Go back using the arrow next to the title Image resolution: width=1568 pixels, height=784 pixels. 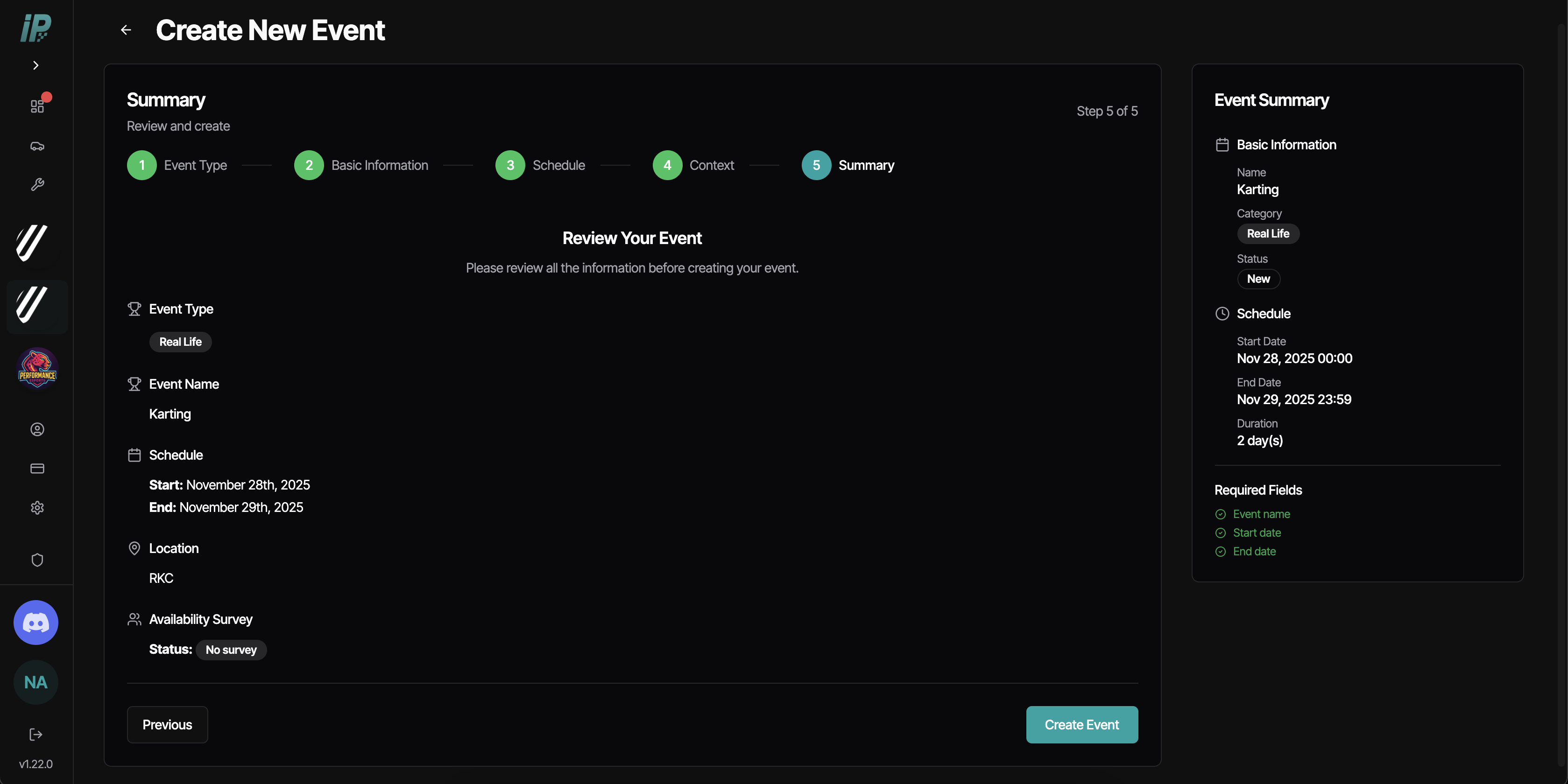point(126,30)
